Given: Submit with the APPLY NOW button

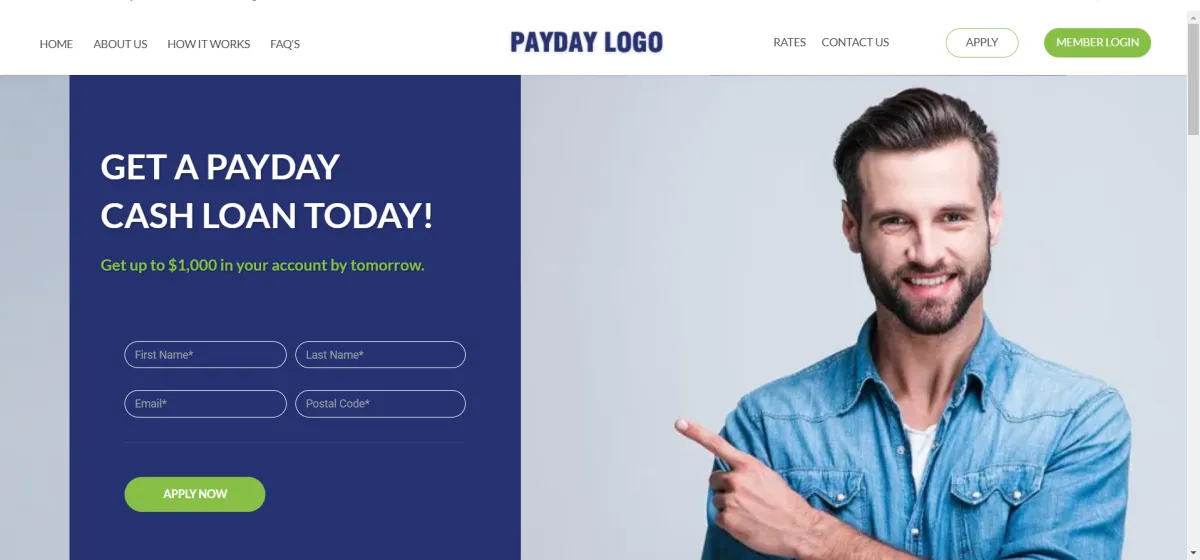Looking at the screenshot, I should pos(195,494).
